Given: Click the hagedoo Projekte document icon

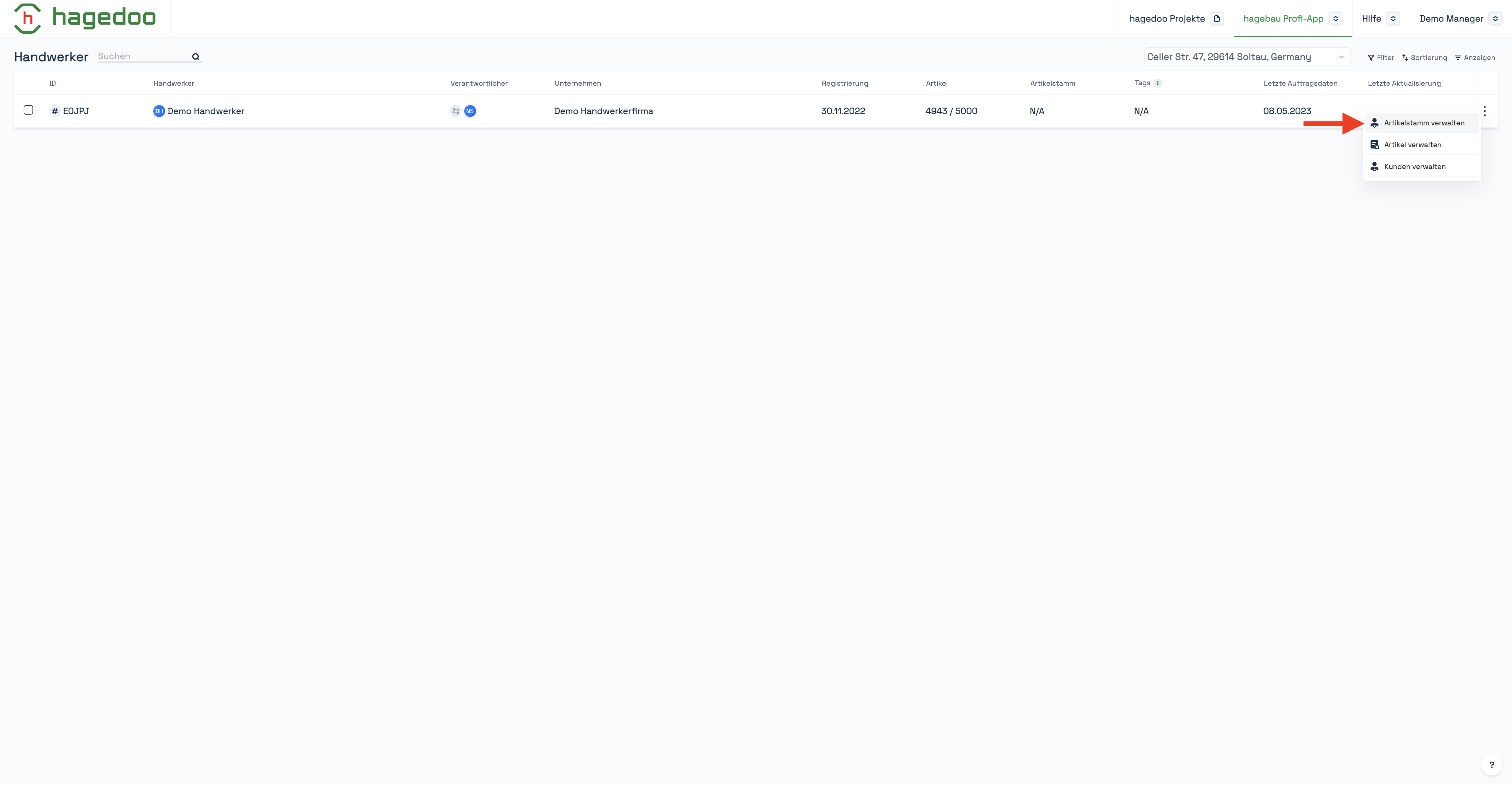Looking at the screenshot, I should point(1217,19).
